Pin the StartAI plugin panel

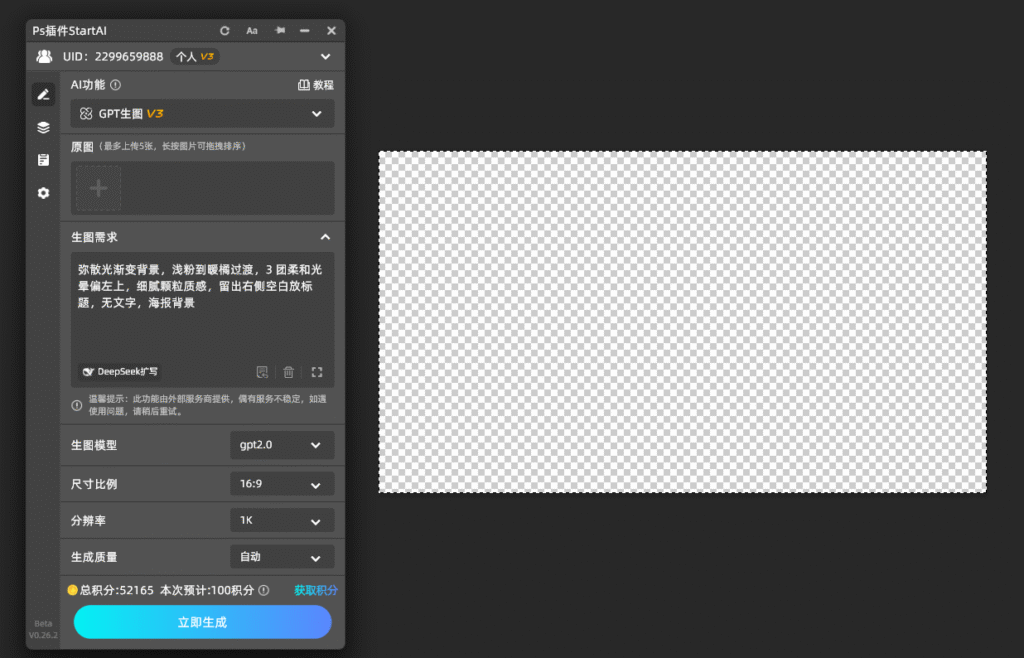280,31
